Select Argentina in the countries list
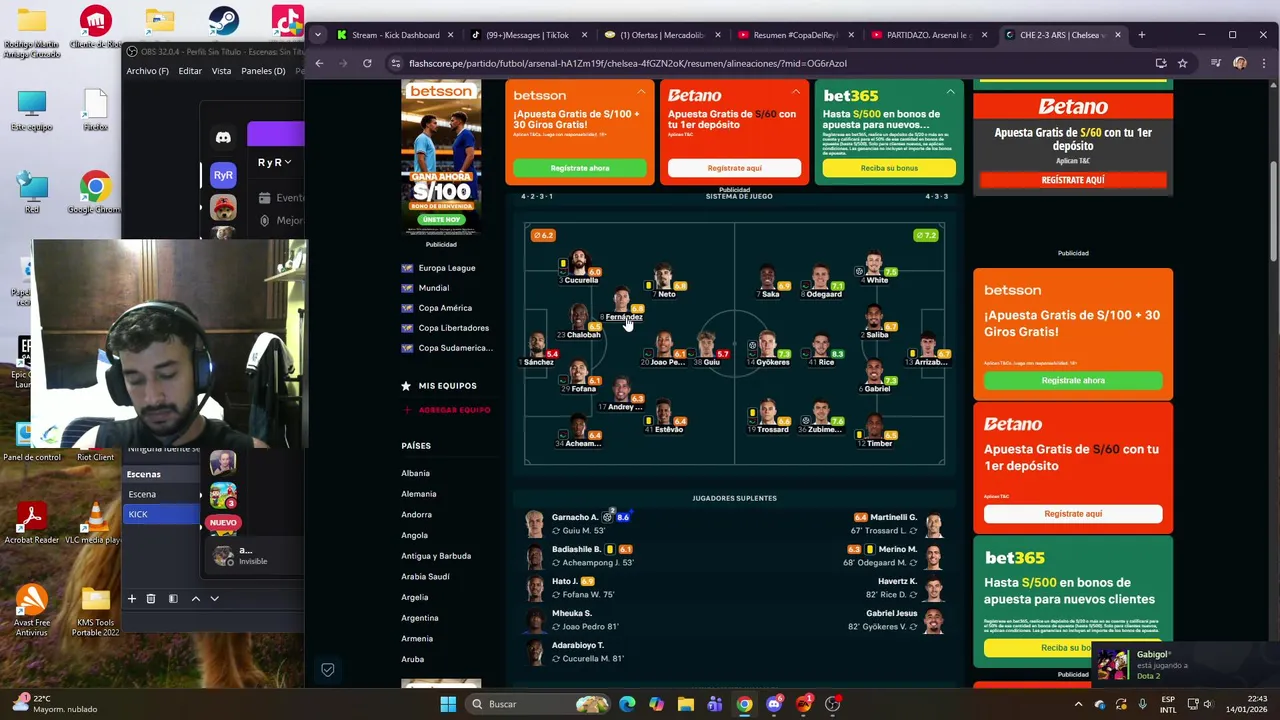 pos(420,618)
